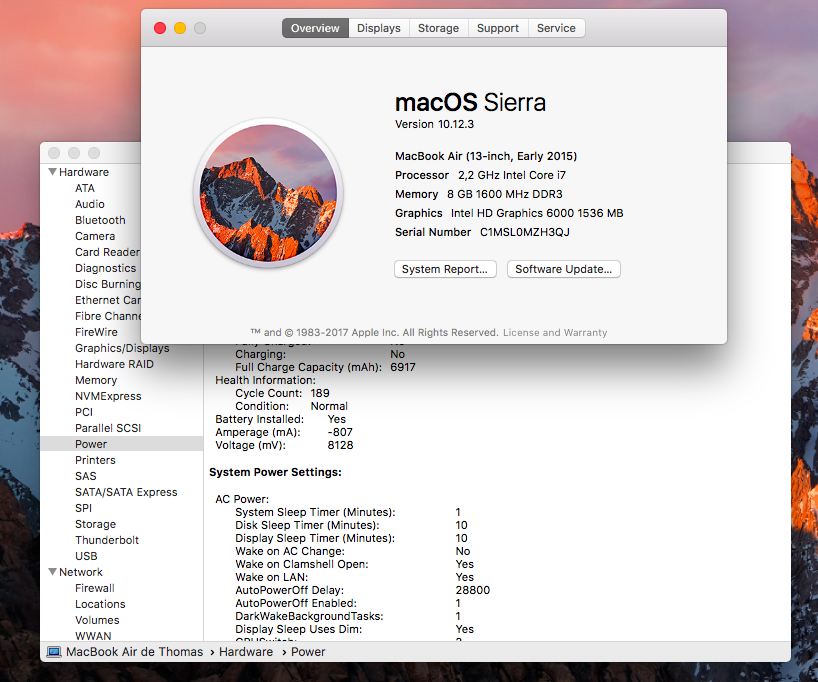The width and height of the screenshot is (818, 682).
Task: Select NVMExpress in the sidebar
Action: 108,396
